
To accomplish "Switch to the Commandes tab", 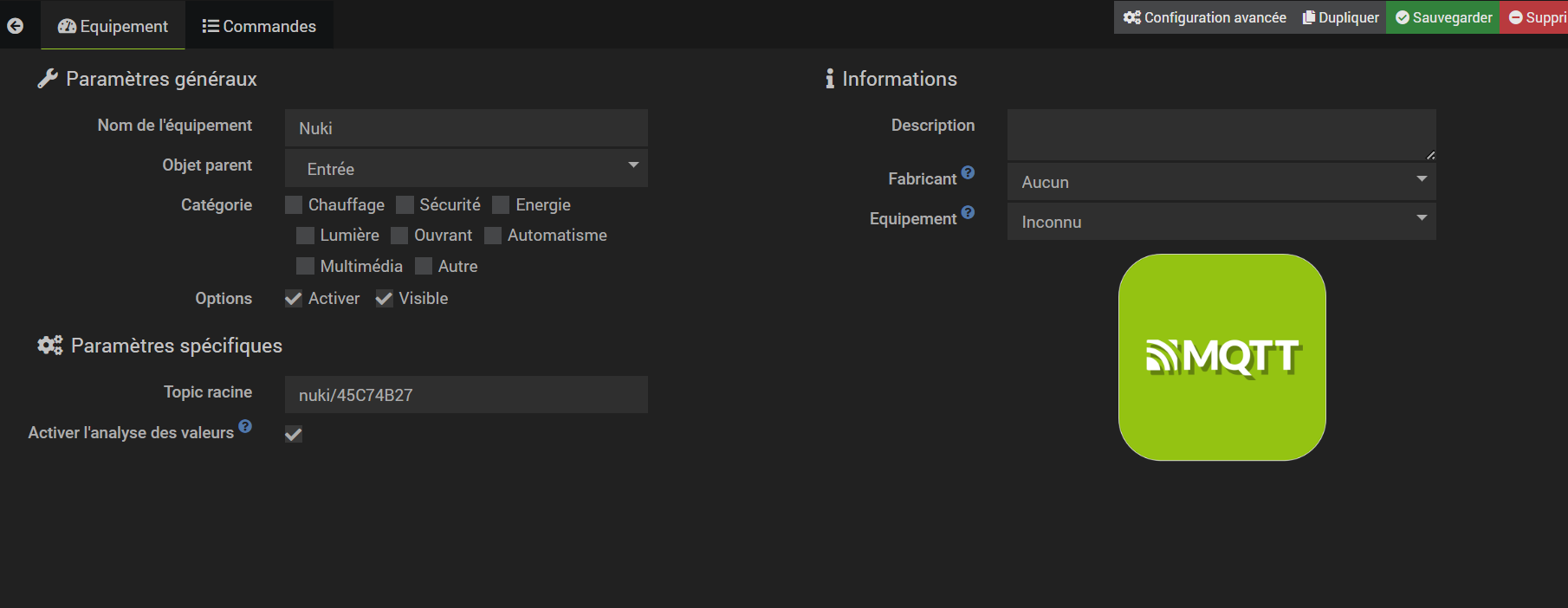I will point(259,26).
